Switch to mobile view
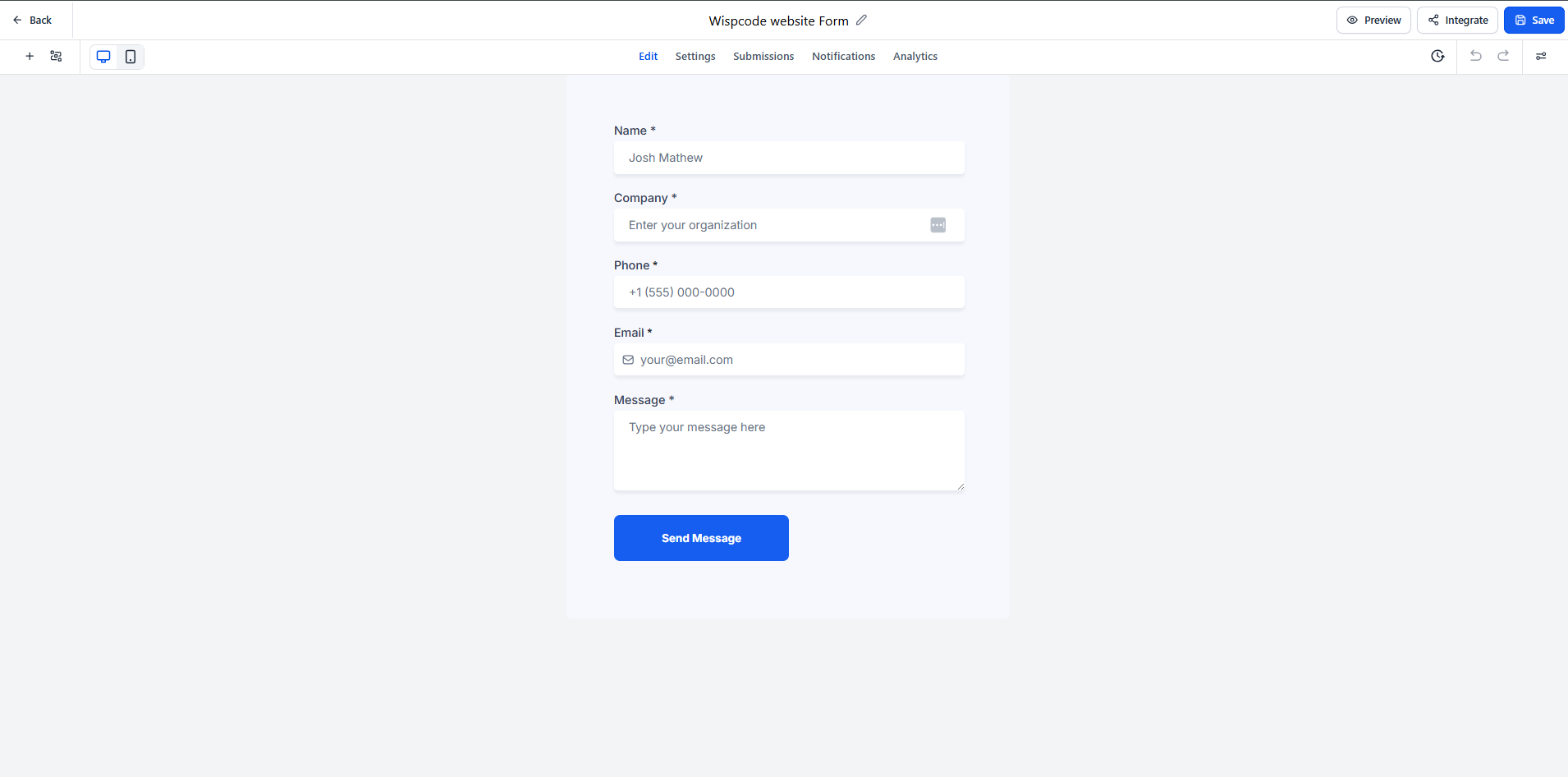1568x777 pixels. [131, 57]
